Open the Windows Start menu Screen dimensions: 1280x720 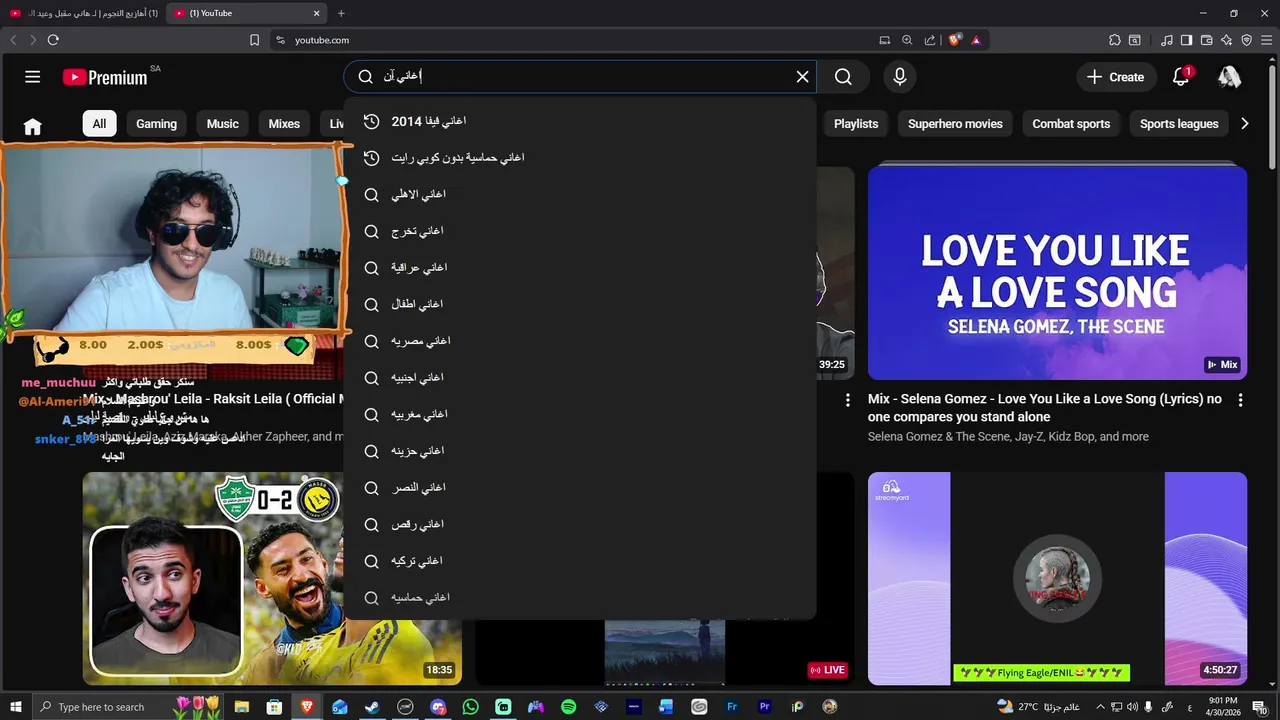[x=15, y=707]
